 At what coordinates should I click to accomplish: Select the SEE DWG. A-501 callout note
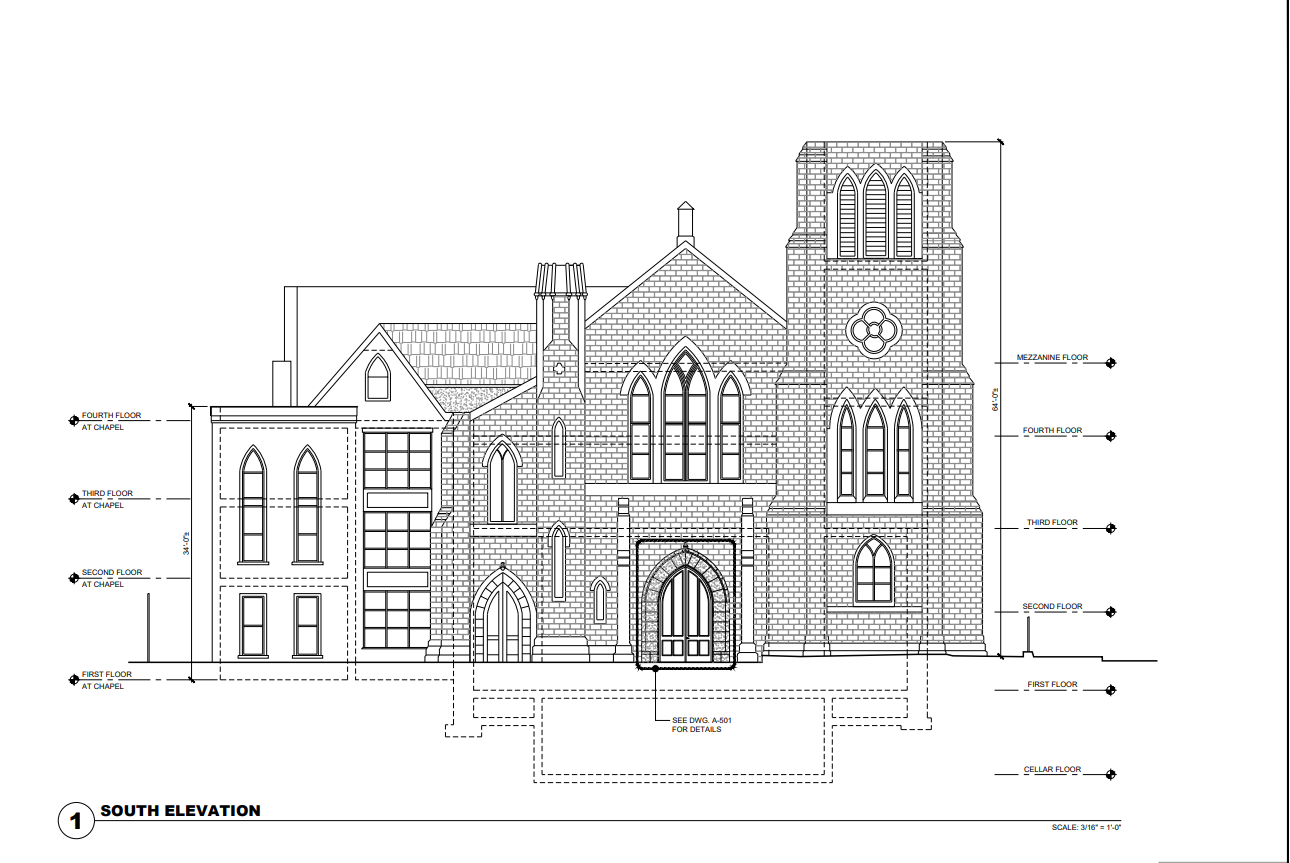pos(696,724)
